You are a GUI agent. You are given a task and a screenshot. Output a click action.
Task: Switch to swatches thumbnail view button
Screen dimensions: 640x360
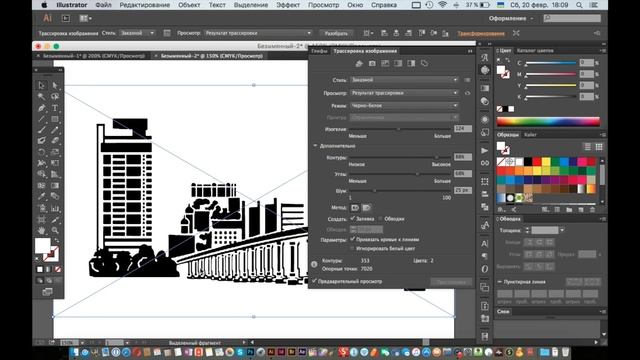click(x=599, y=147)
